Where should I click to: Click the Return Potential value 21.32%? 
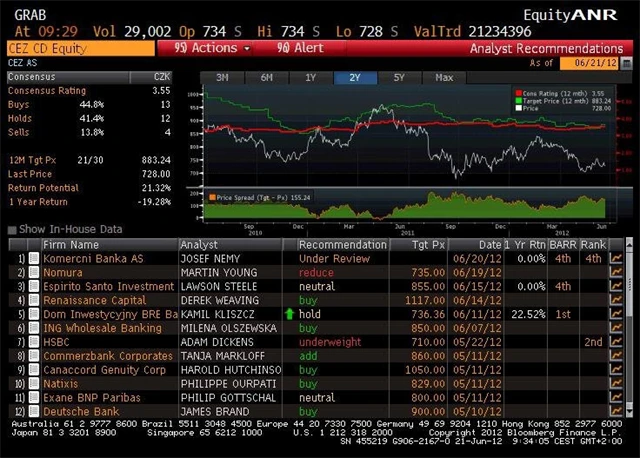[x=156, y=188]
